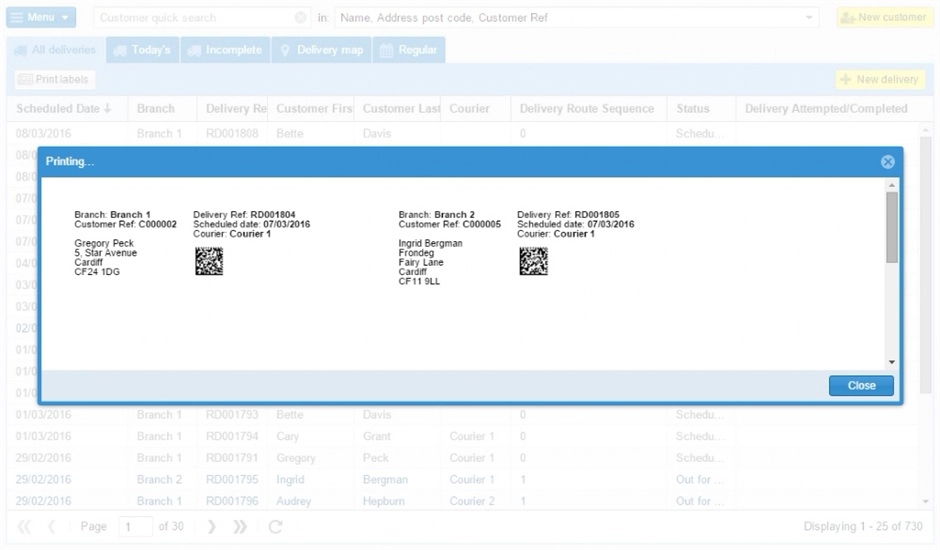Image resolution: width=940 pixels, height=550 pixels.
Task: Click the Status column header
Action: coord(701,109)
